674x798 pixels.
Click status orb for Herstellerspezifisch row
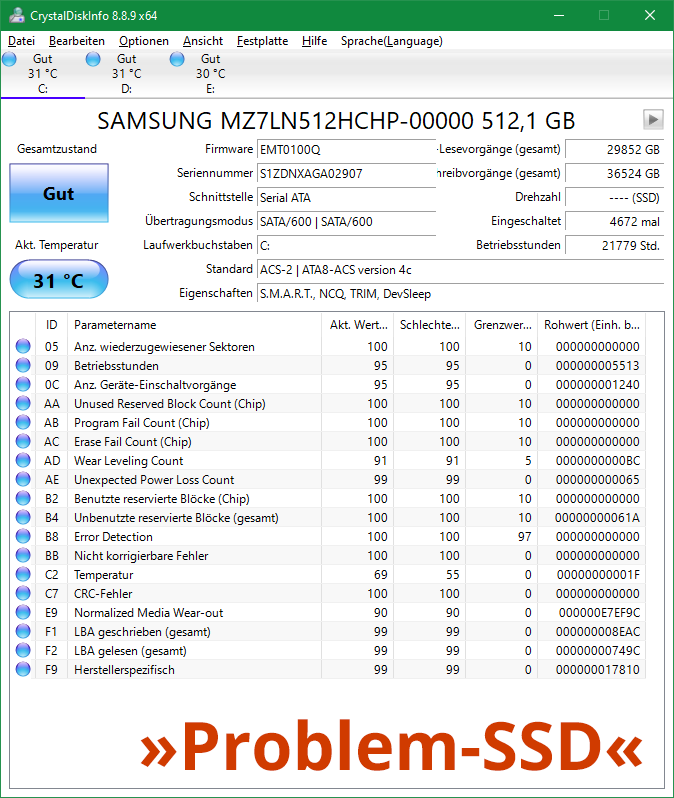click(23, 669)
